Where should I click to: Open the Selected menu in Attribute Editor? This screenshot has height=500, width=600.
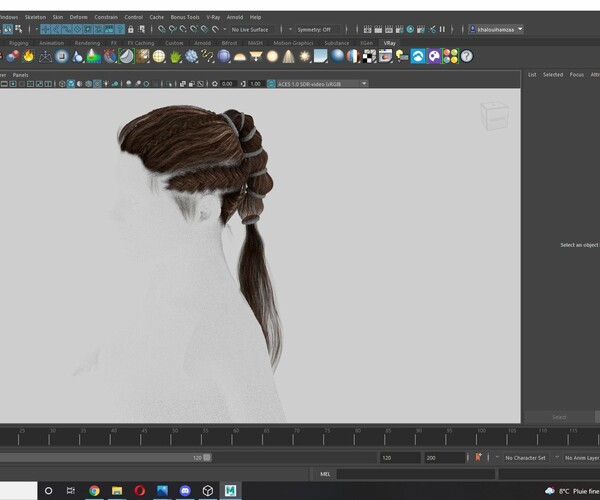[x=553, y=75]
